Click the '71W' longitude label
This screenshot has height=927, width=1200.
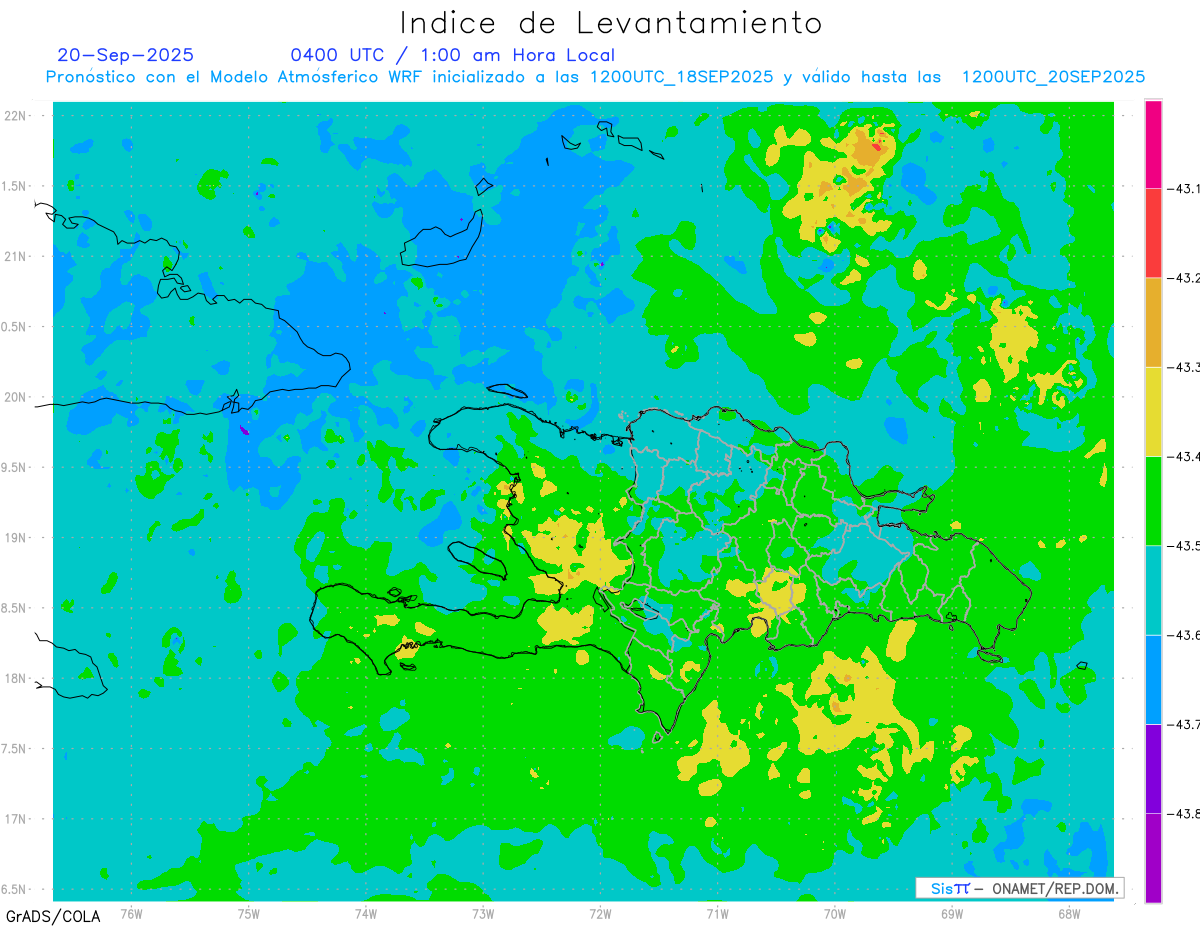[x=717, y=913]
